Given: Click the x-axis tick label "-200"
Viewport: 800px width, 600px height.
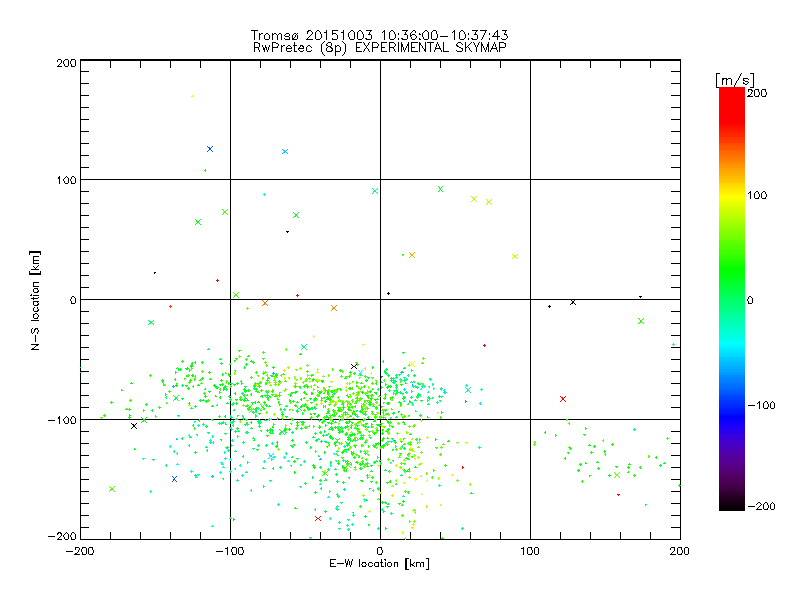Looking at the screenshot, I should coord(80,551).
